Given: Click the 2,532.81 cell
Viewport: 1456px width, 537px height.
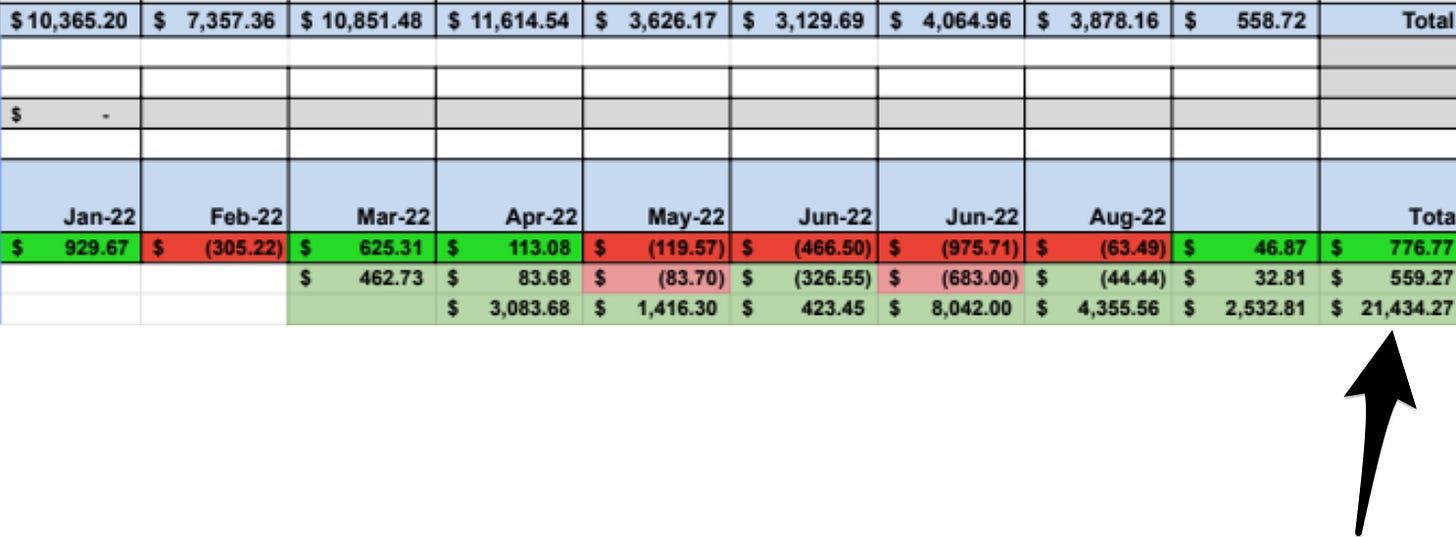Looking at the screenshot, I should click(x=1247, y=309).
